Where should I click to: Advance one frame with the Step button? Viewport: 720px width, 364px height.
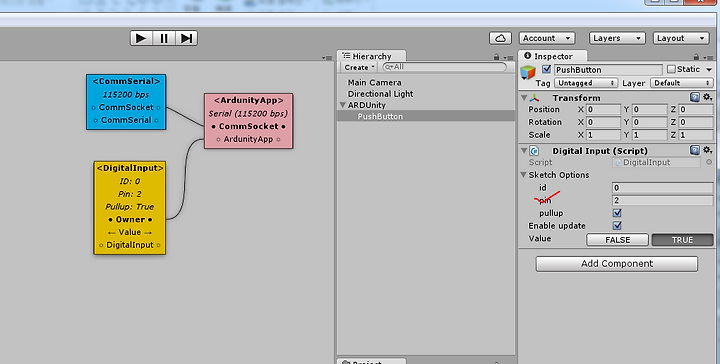click(x=186, y=38)
